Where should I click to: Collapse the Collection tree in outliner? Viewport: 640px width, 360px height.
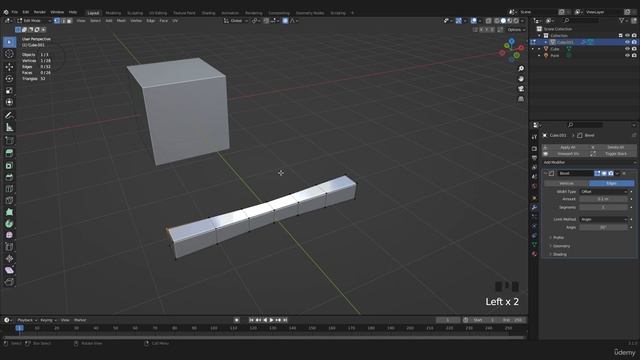[x=540, y=36]
